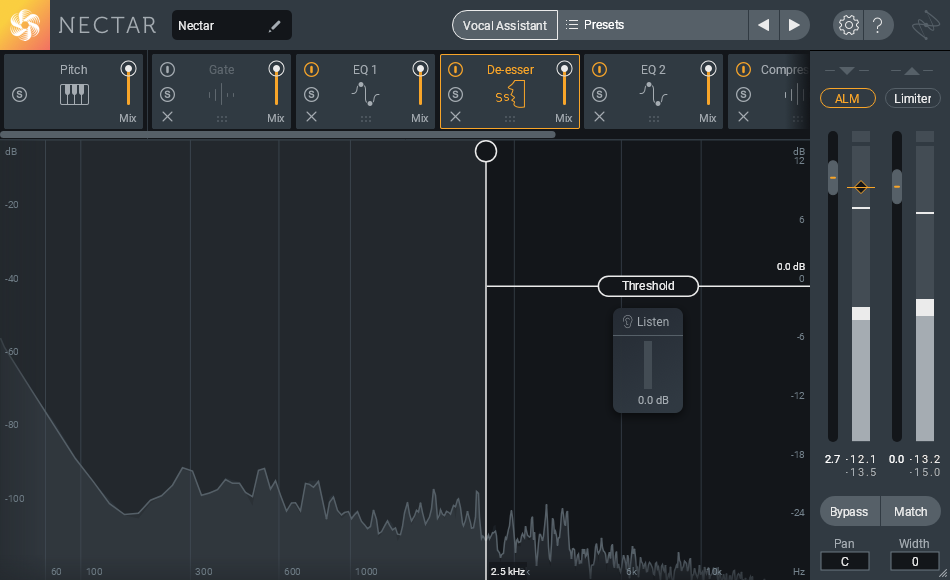This screenshot has width=950, height=580.
Task: Solo the Gate module
Action: point(167,95)
